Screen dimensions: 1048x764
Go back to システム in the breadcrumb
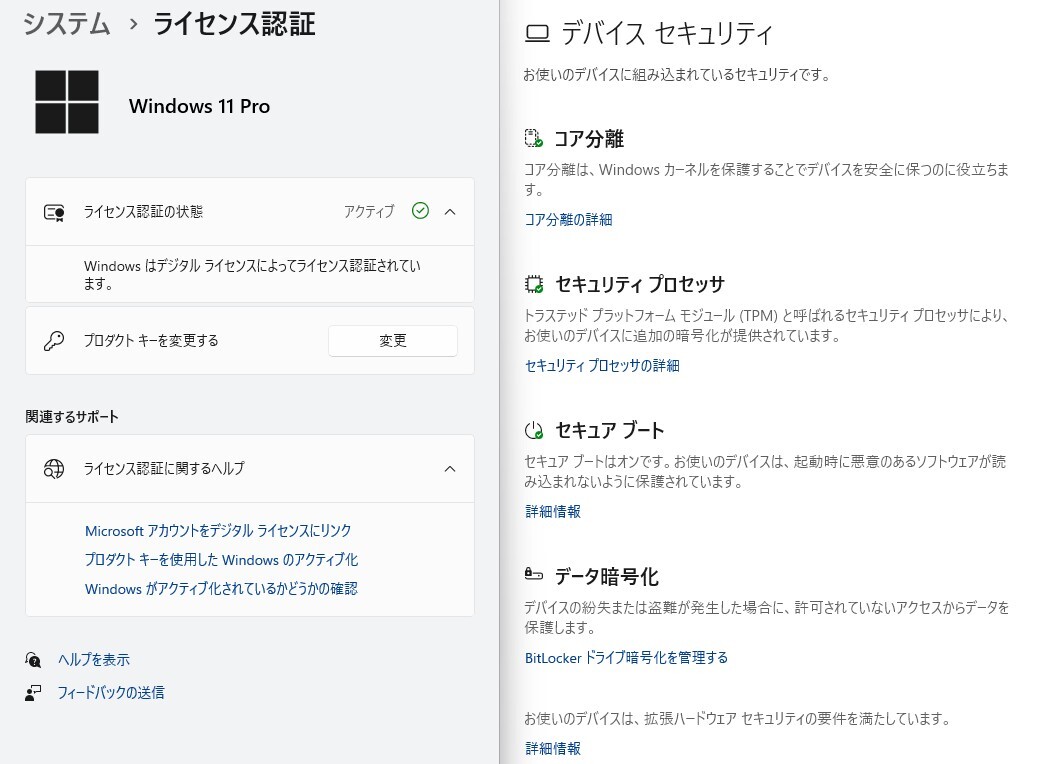[x=66, y=24]
